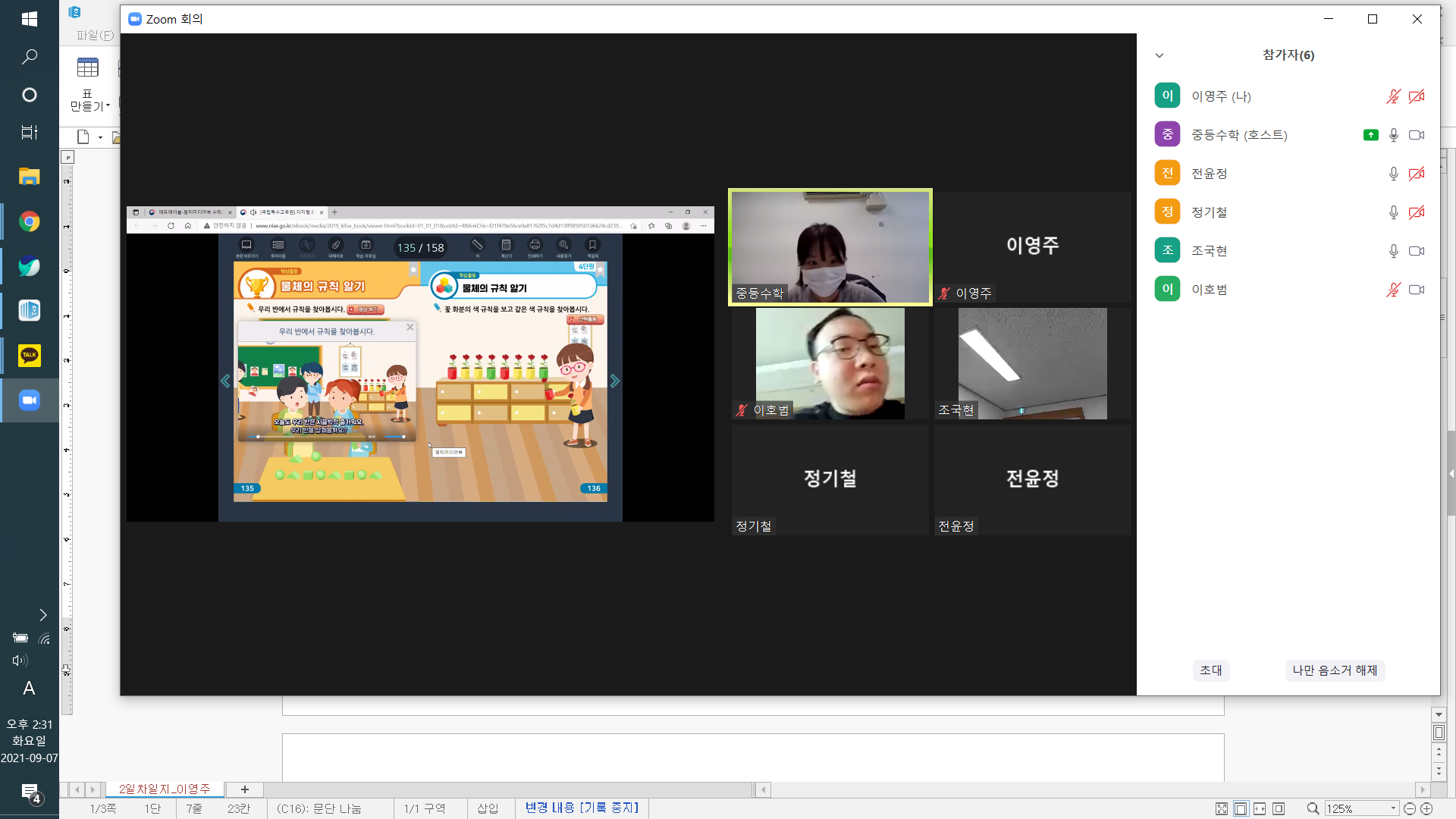This screenshot has height=819, width=1456.
Task: Expand the hidden taskbar tray chevron
Action: [x=43, y=615]
